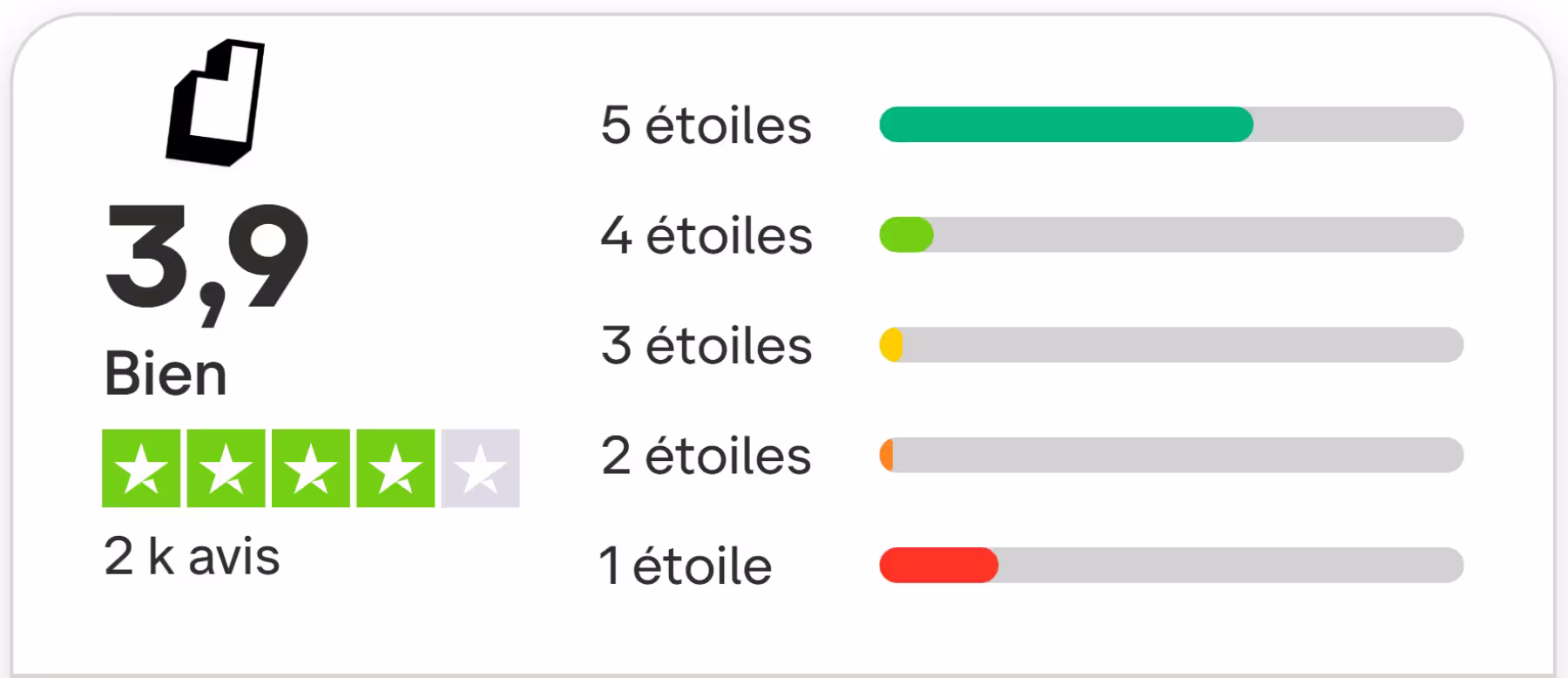
Task: Select the 5 étoiles filter row
Action: [706, 125]
